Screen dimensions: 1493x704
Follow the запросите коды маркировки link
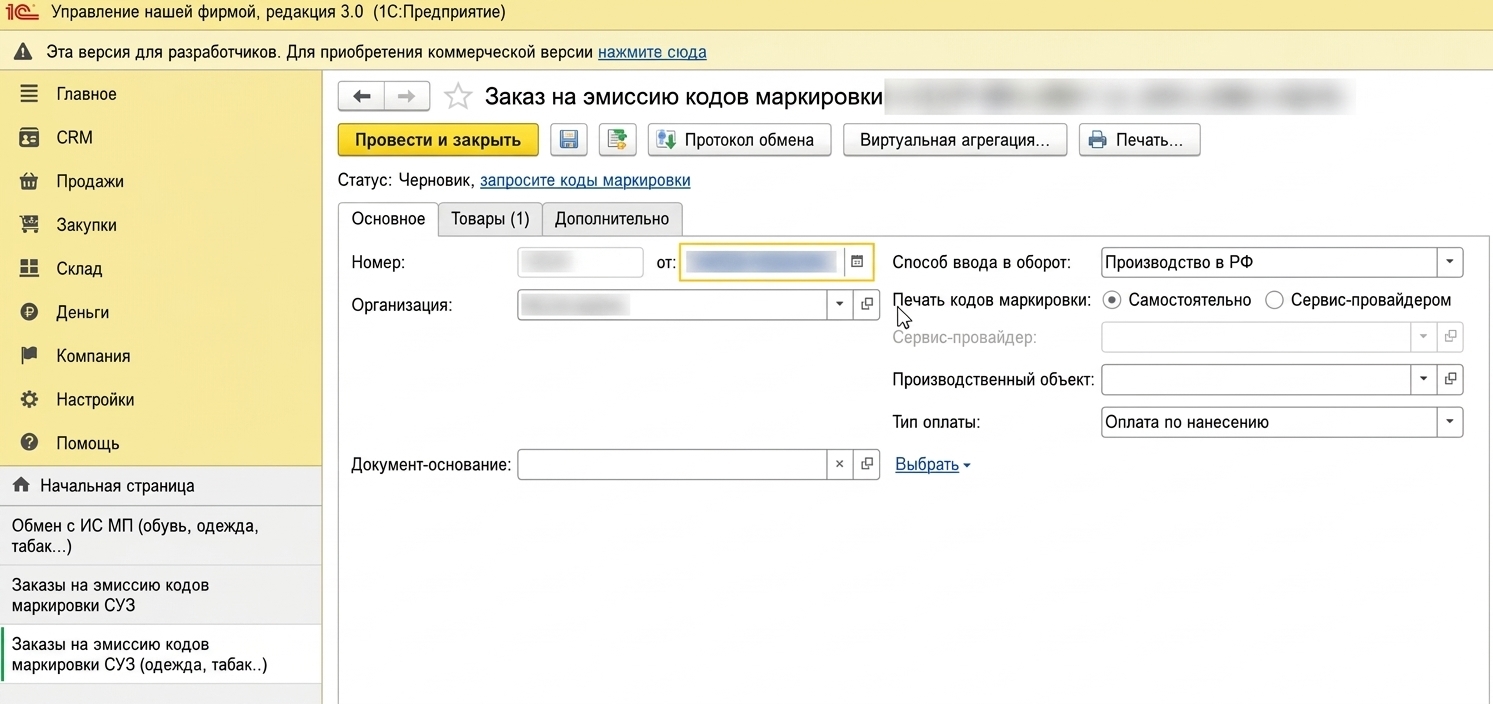585,181
